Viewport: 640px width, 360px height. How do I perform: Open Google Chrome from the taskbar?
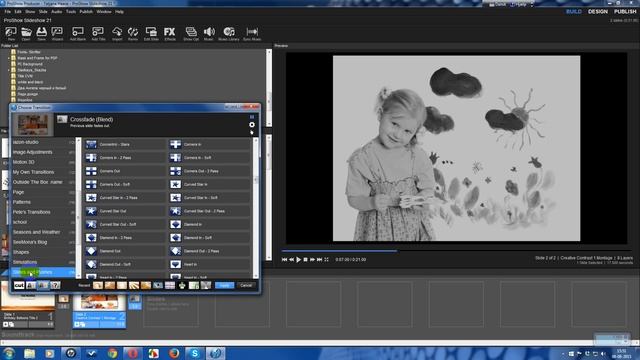(x=112, y=353)
